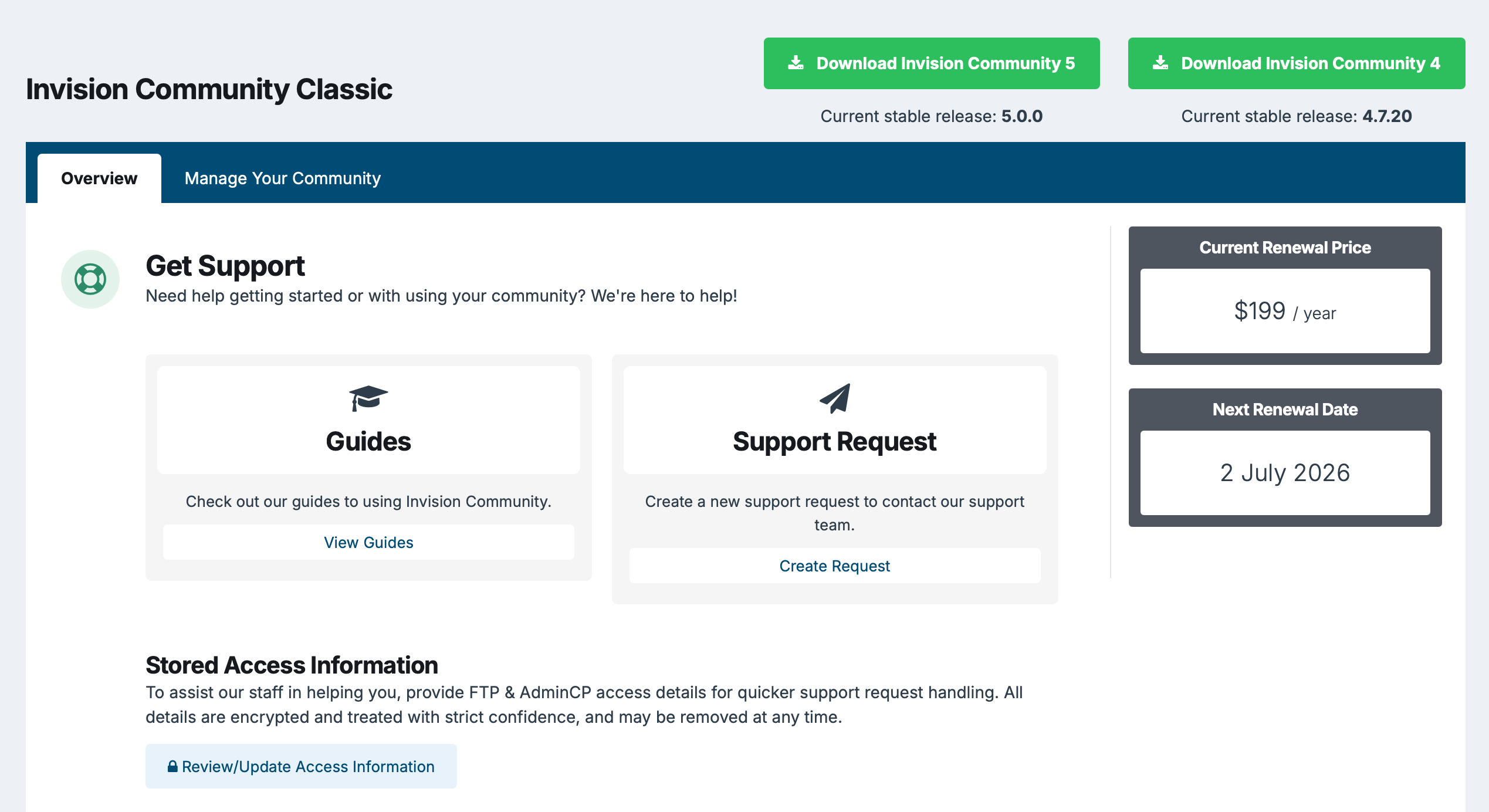The image size is (1489, 812).
Task: Download Invision Community 4
Action: [1309, 63]
